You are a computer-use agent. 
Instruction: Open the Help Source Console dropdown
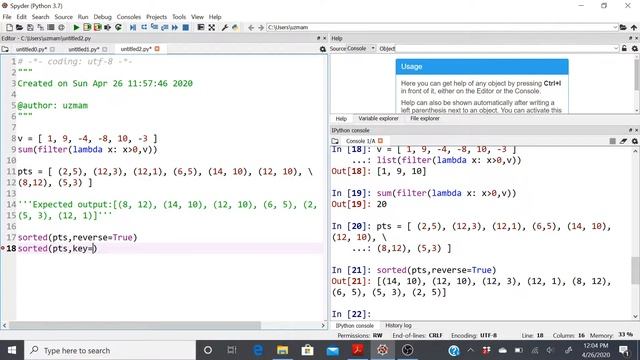coord(361,49)
